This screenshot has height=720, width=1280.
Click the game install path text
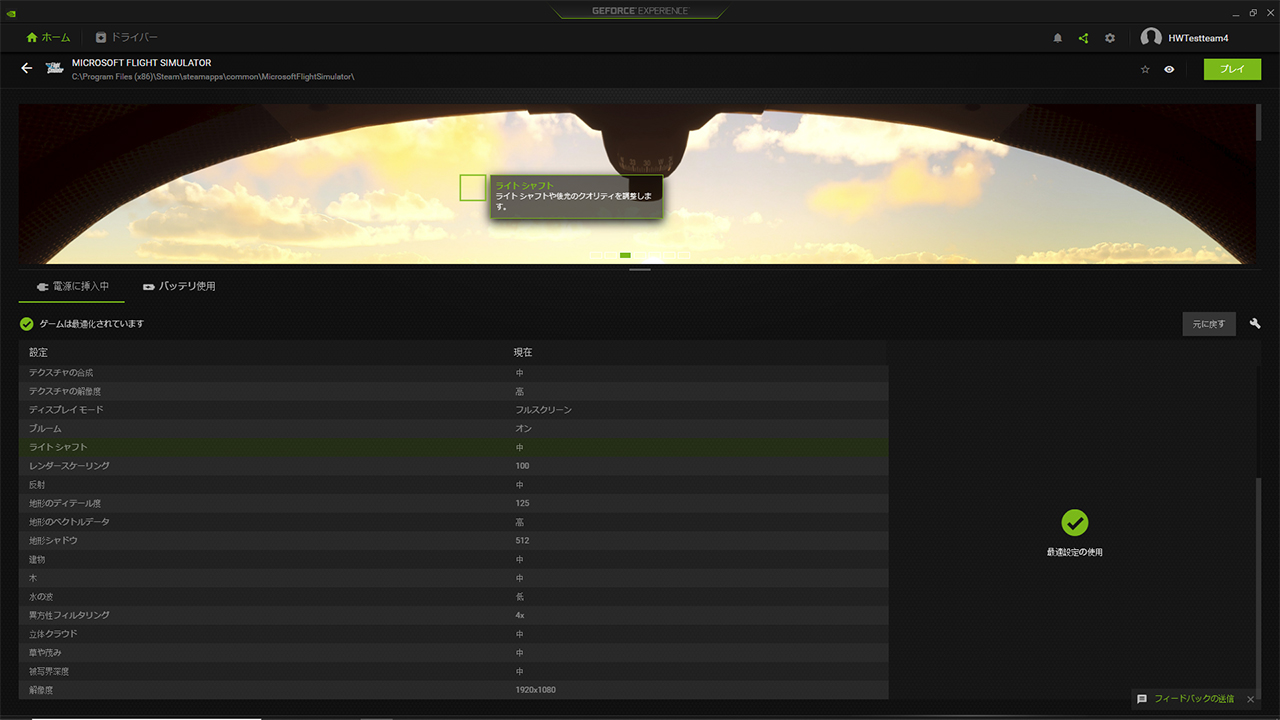click(213, 77)
